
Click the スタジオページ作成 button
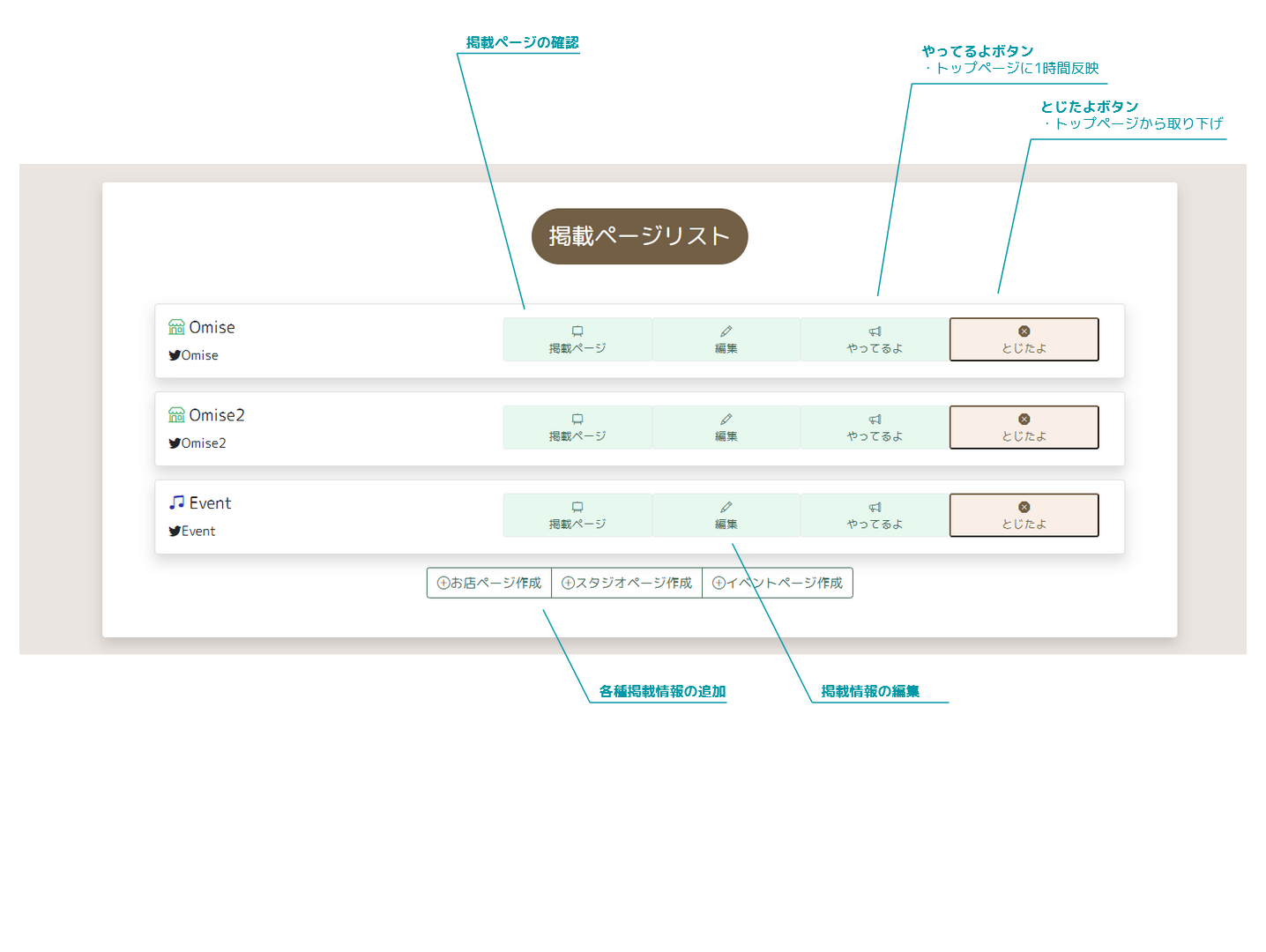click(x=627, y=583)
